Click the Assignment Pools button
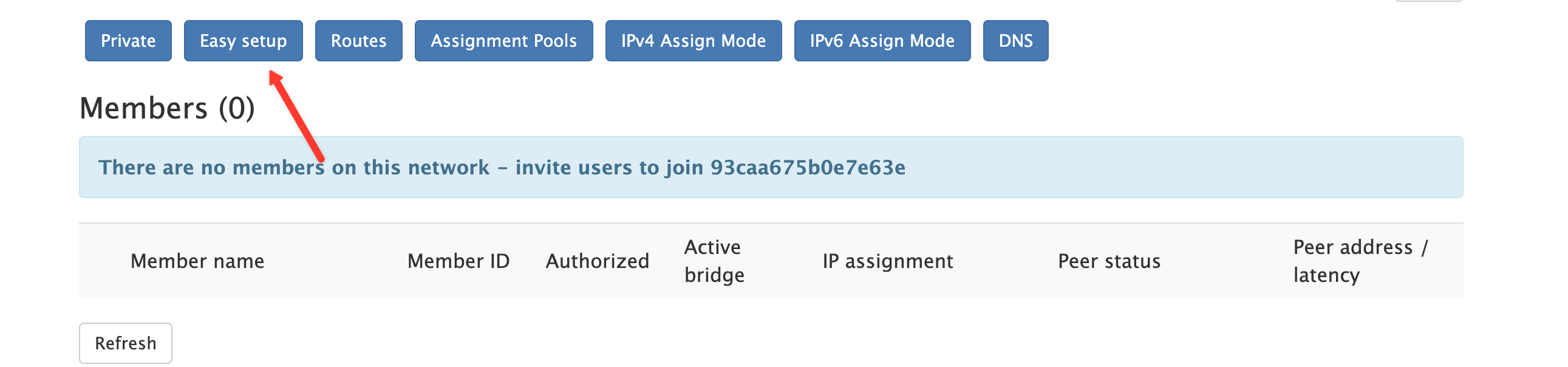 (503, 41)
